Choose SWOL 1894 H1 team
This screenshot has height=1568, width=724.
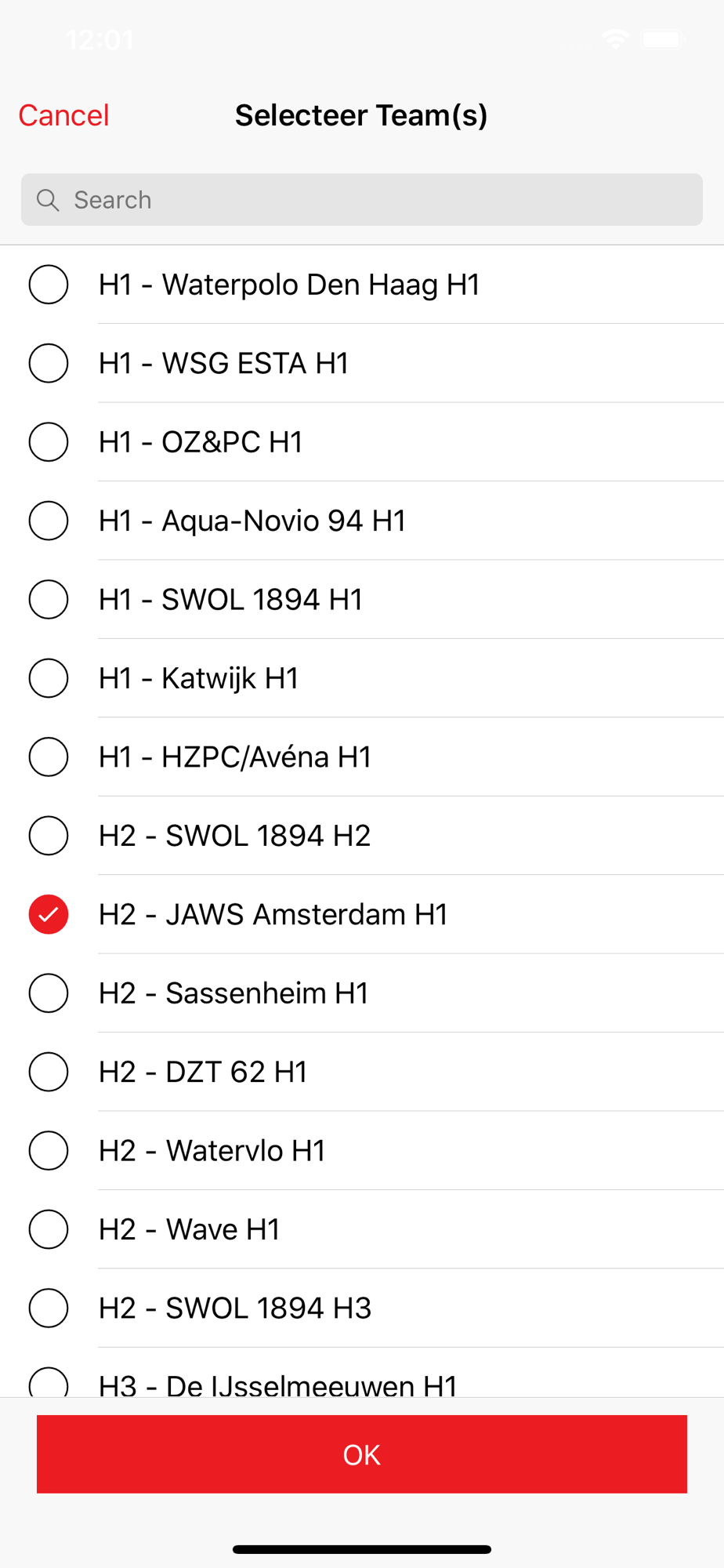click(x=49, y=600)
